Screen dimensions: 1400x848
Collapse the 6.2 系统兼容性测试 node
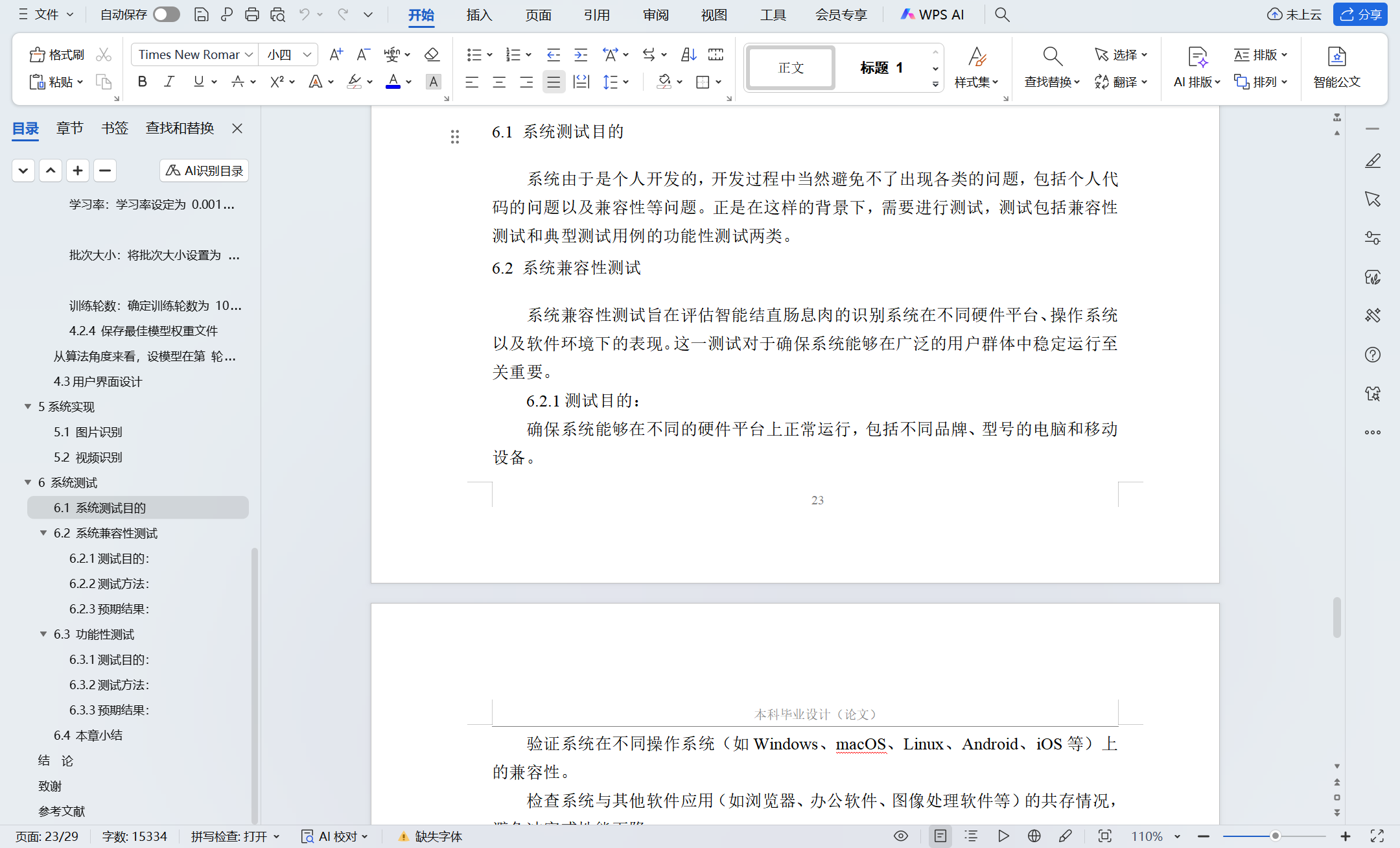pyautogui.click(x=43, y=533)
